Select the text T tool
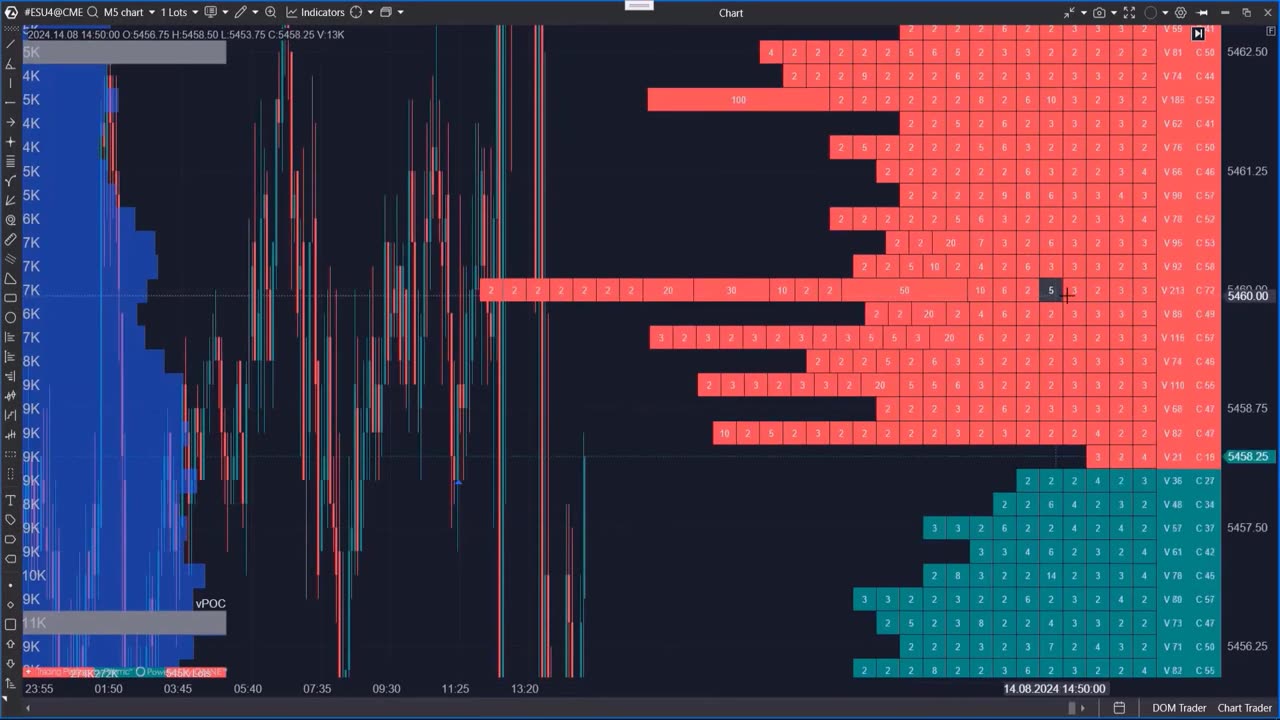Image resolution: width=1280 pixels, height=720 pixels. tap(11, 500)
